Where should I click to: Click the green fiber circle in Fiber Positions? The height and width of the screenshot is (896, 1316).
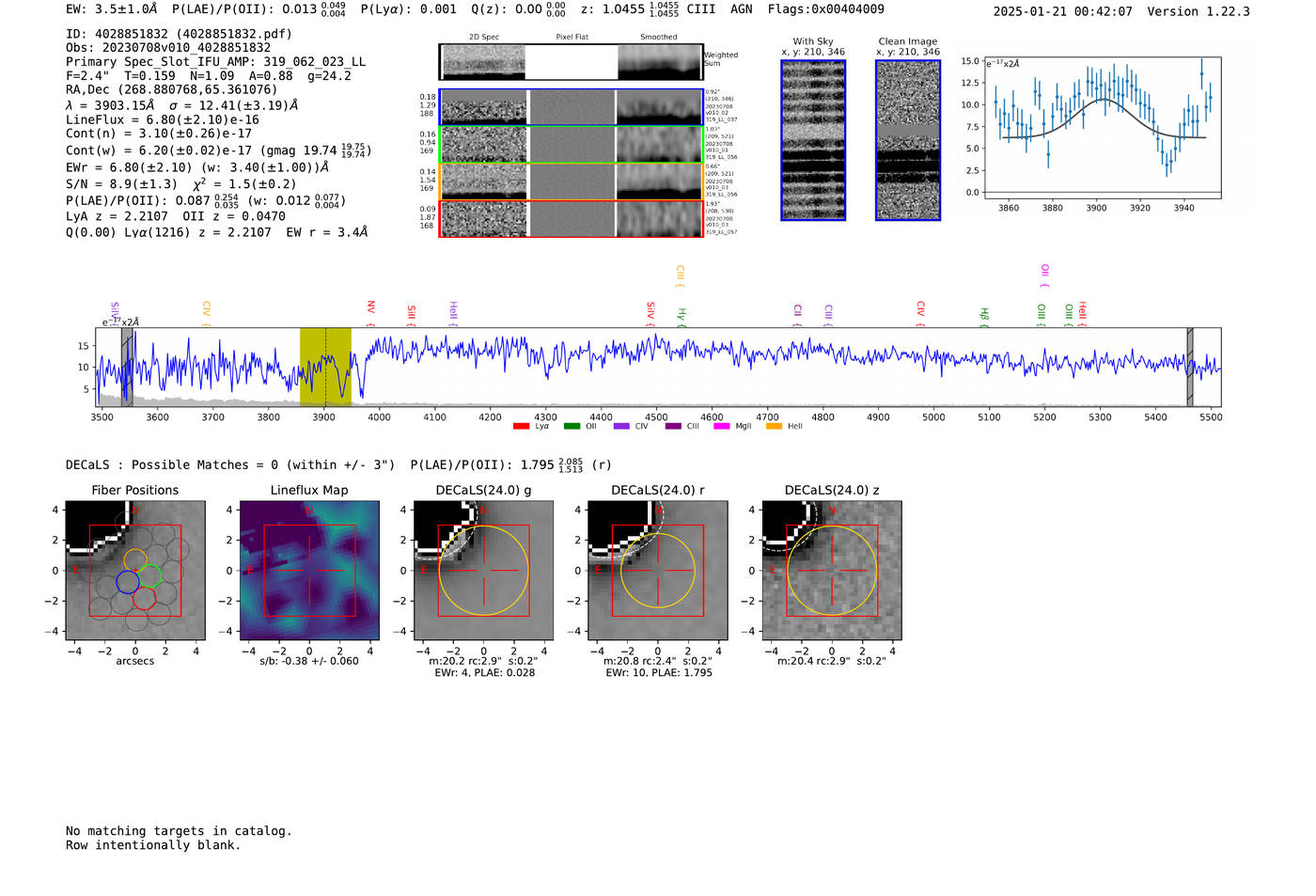pos(151,576)
